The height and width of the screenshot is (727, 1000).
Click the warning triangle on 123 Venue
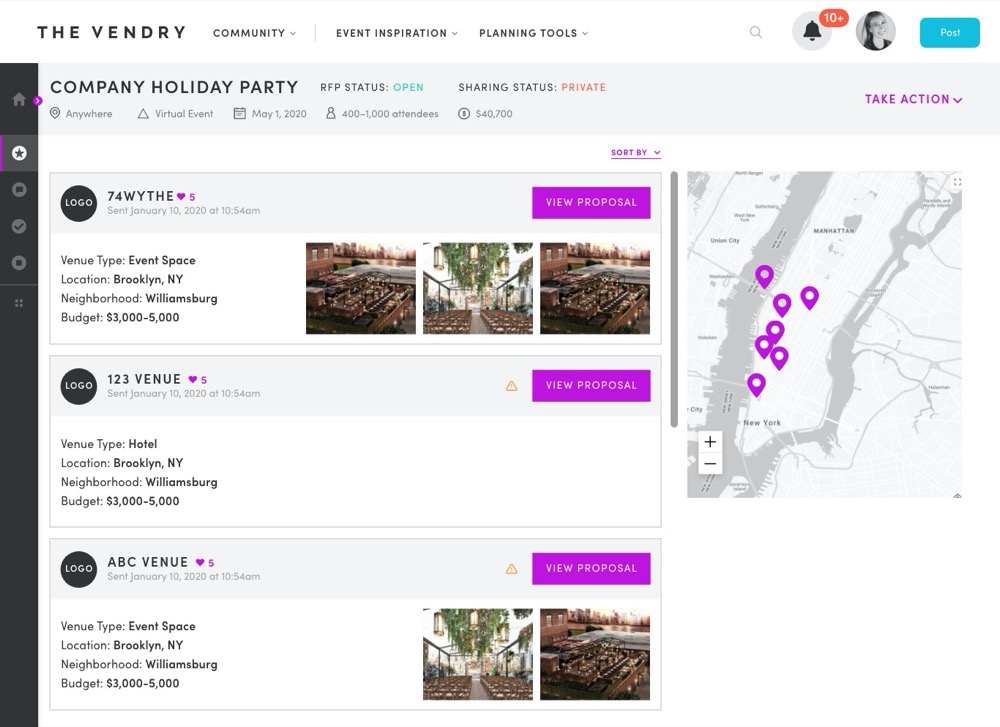pyautogui.click(x=512, y=386)
